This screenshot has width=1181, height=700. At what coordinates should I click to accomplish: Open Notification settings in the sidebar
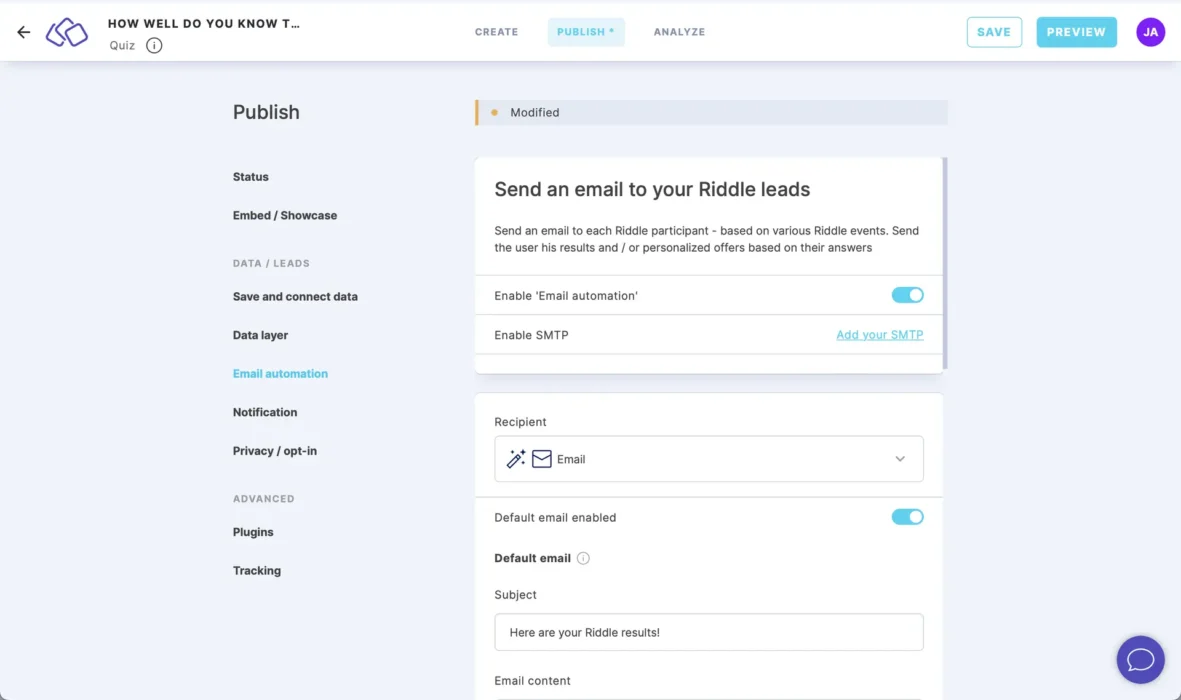pyautogui.click(x=264, y=412)
